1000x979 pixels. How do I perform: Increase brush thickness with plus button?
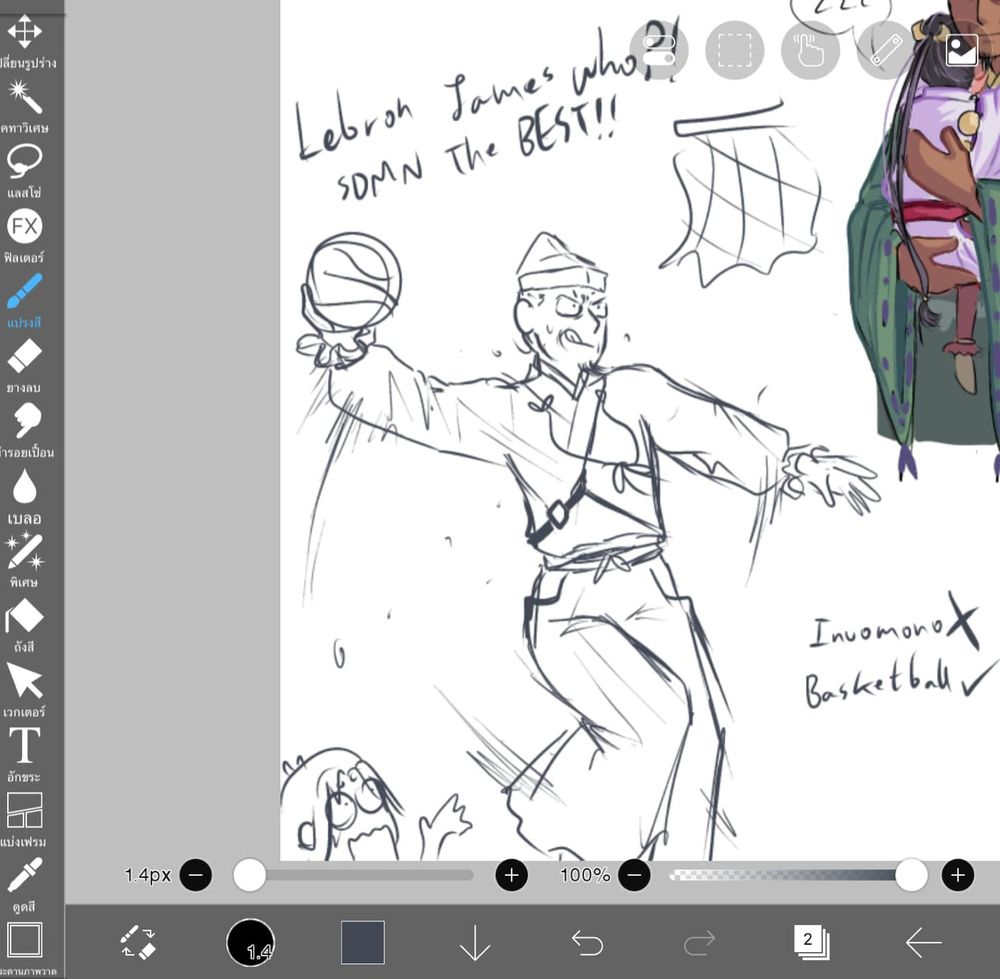point(511,875)
